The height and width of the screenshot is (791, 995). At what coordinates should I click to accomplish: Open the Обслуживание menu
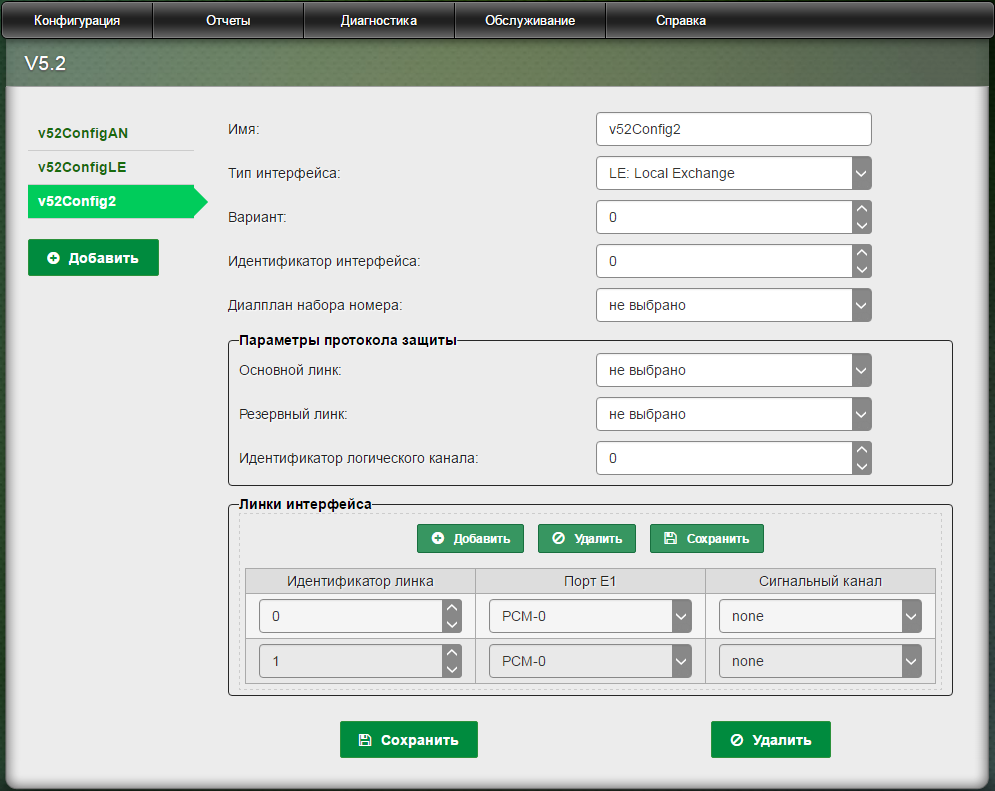(x=530, y=20)
